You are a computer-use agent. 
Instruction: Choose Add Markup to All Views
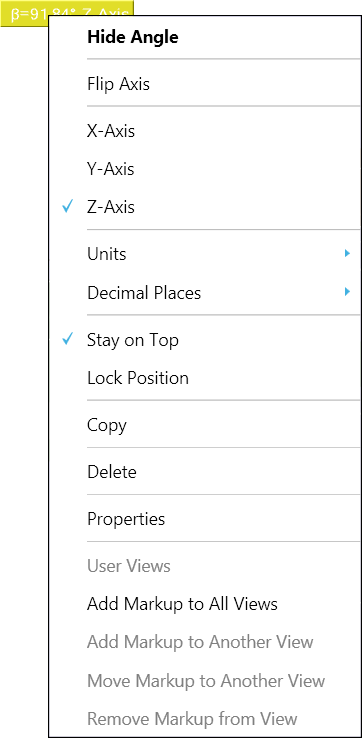click(205, 604)
